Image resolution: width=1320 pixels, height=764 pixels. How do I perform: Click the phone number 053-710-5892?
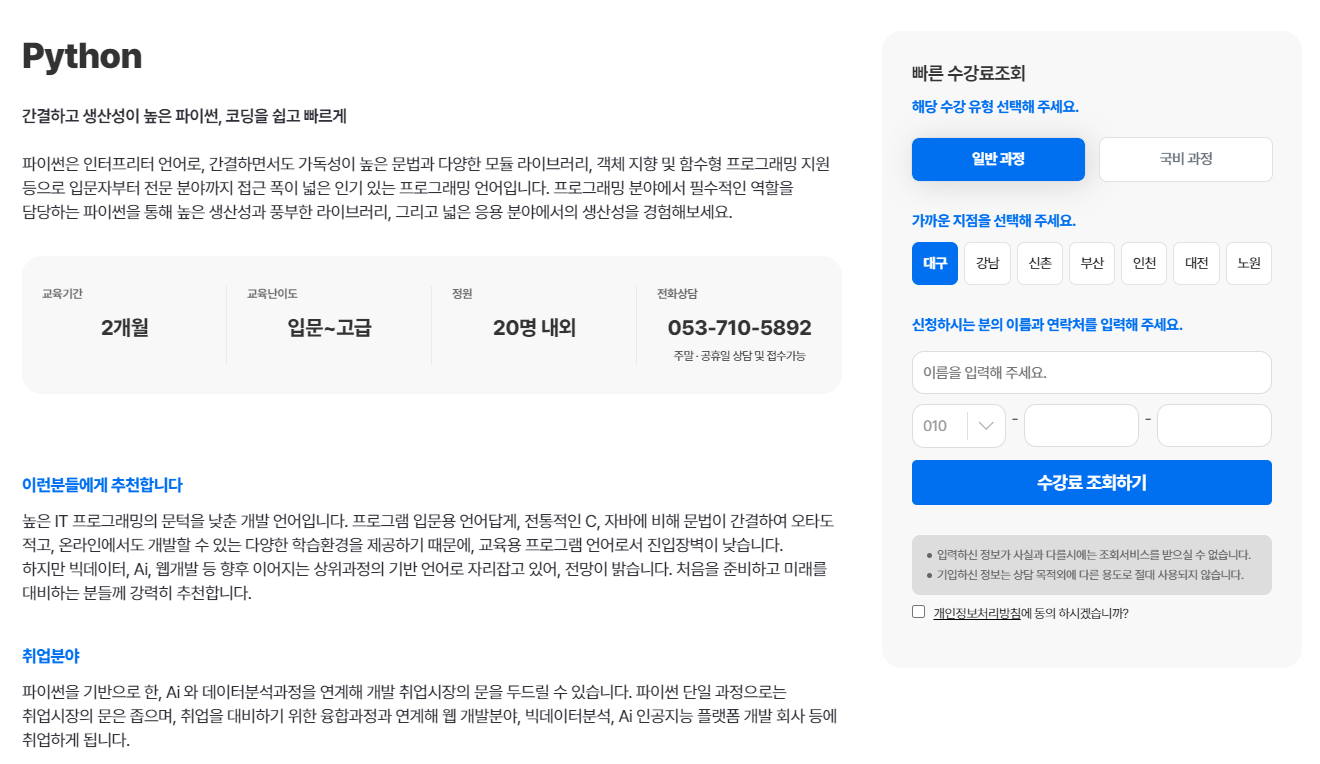[x=739, y=328]
